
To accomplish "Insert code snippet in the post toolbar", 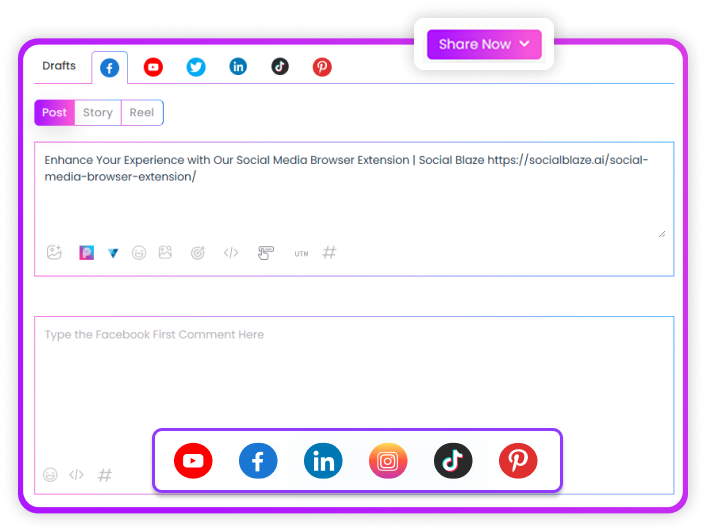I will 231,253.
